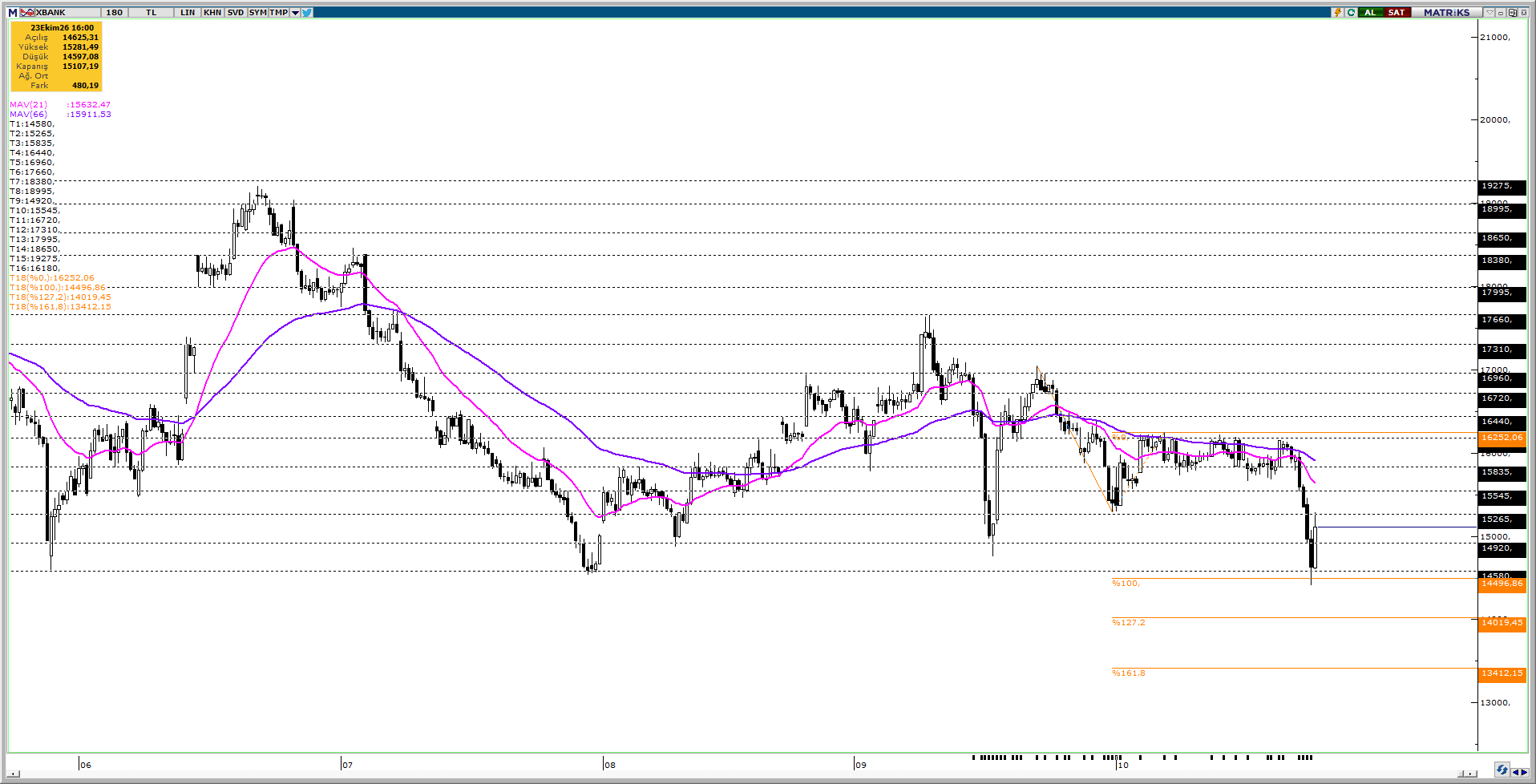Click the 17660 price level tag

click(1502, 321)
